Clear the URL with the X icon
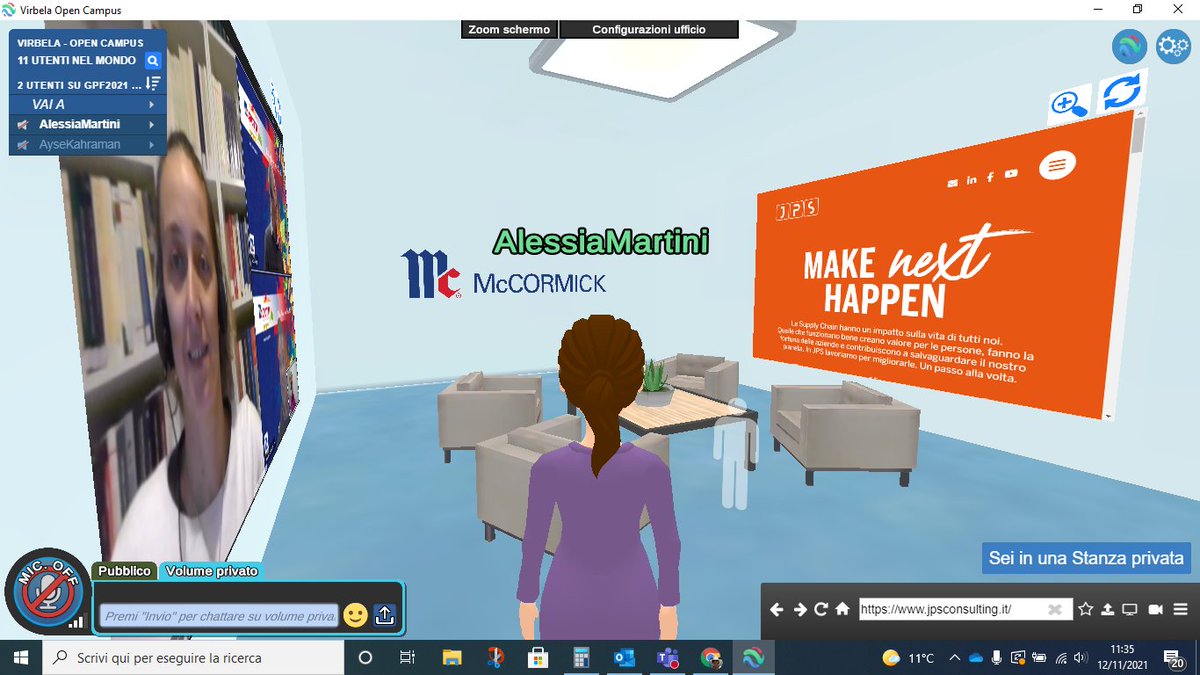This screenshot has width=1200, height=675. point(1055,610)
